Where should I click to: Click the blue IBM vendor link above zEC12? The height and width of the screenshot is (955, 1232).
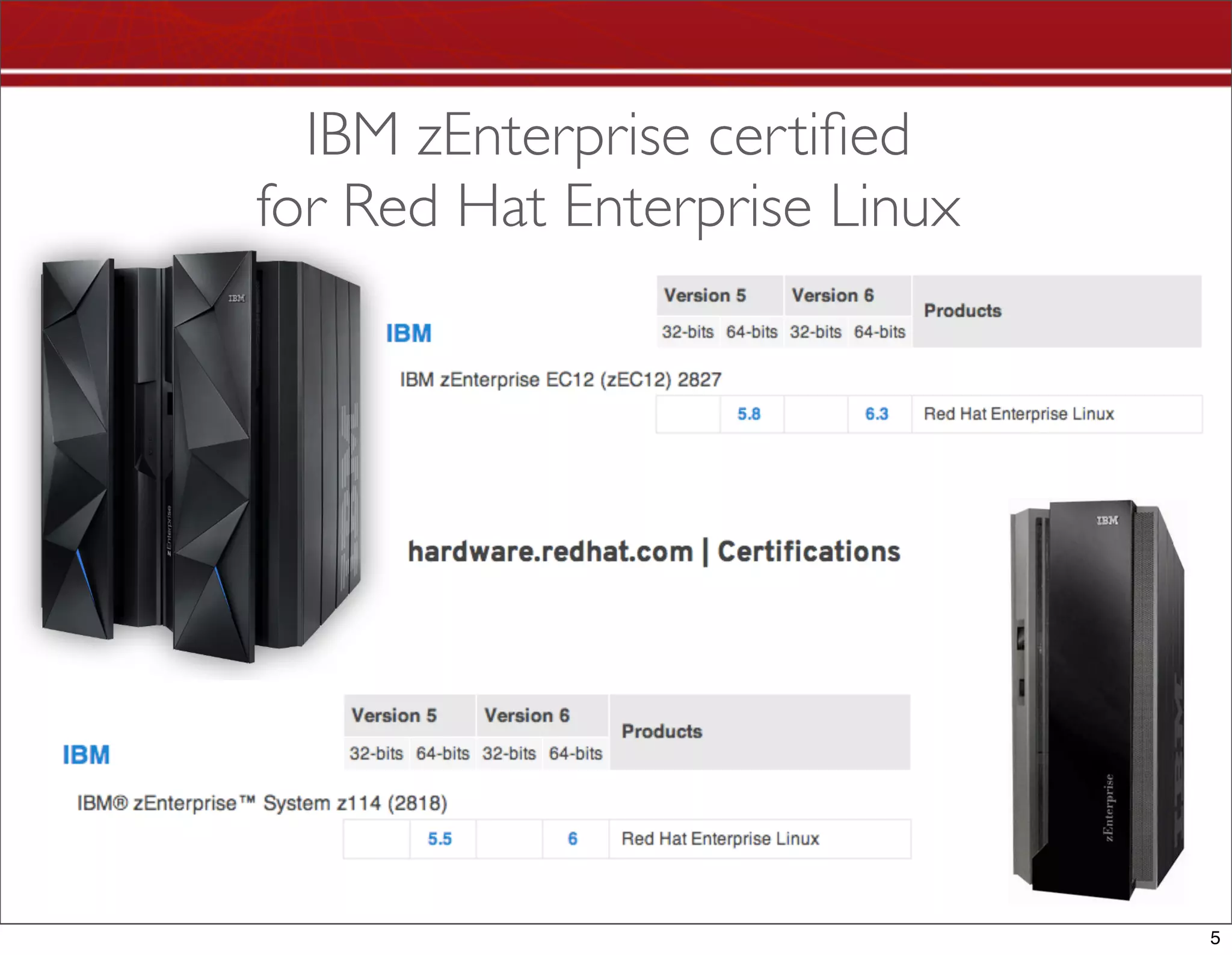tap(409, 333)
